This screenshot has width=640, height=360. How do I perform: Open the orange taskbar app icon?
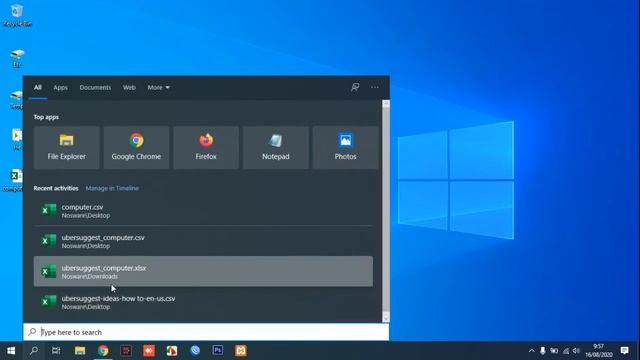241,351
